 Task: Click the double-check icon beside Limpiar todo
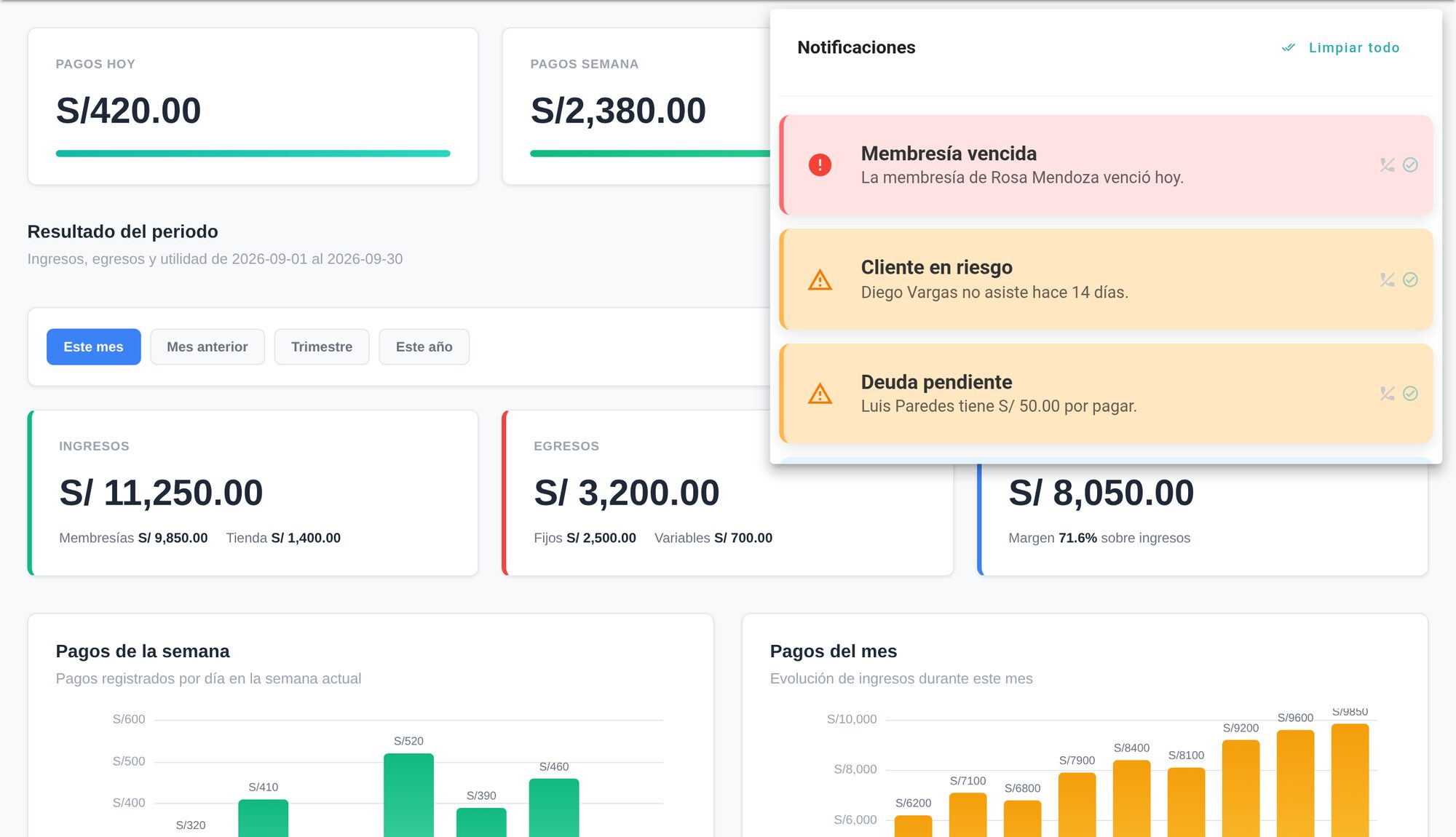tap(1288, 48)
